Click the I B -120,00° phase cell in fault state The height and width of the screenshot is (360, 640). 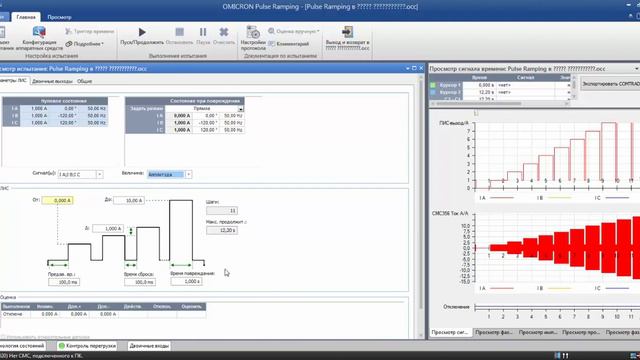pos(205,123)
